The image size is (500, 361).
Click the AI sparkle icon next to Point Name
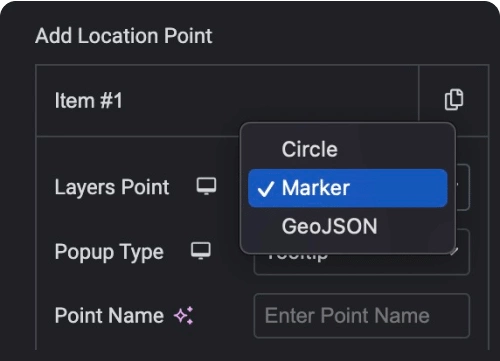184,315
